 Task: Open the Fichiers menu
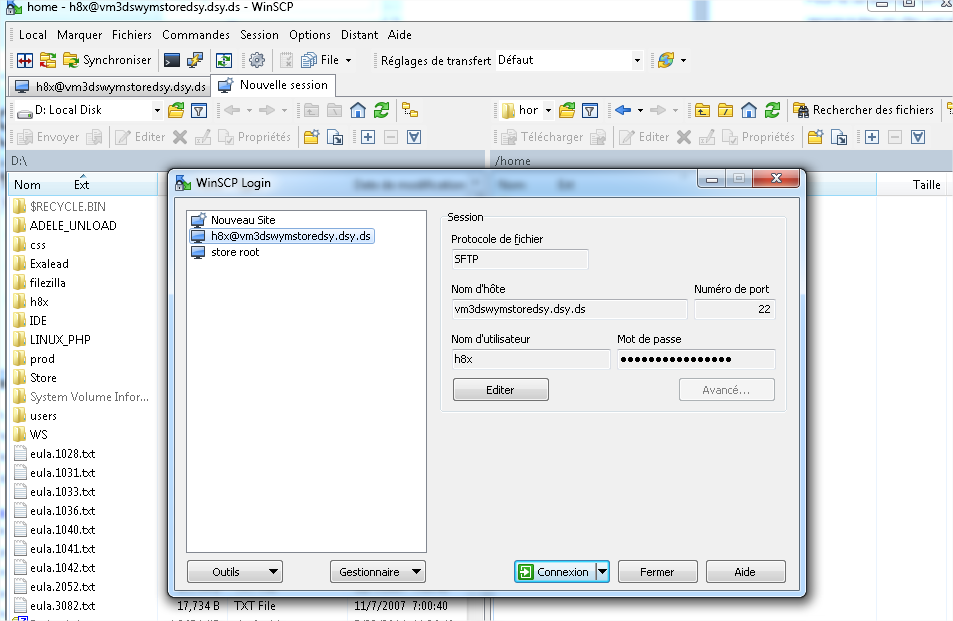pos(132,35)
